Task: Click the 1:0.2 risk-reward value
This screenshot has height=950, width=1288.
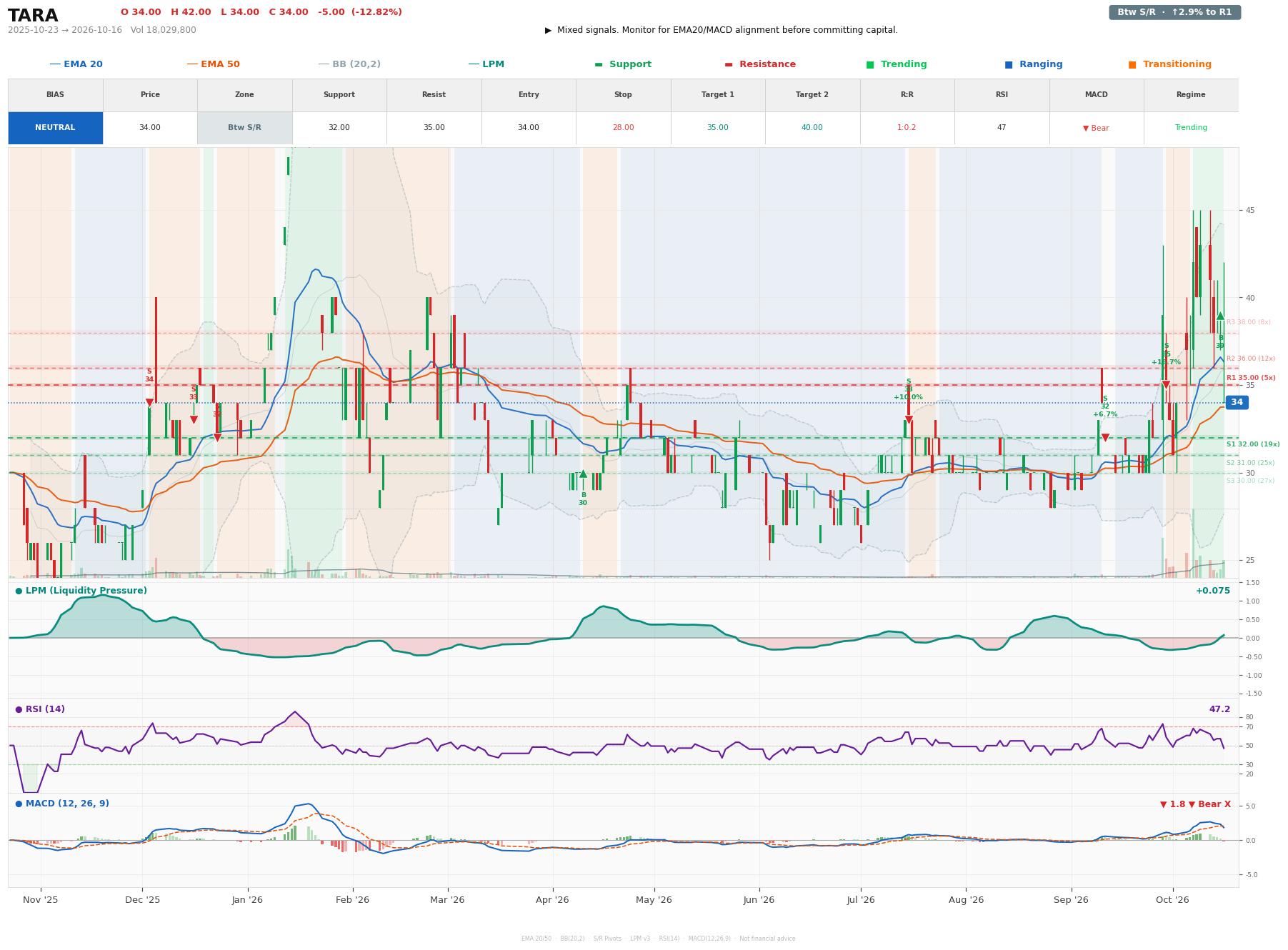Action: (x=907, y=128)
